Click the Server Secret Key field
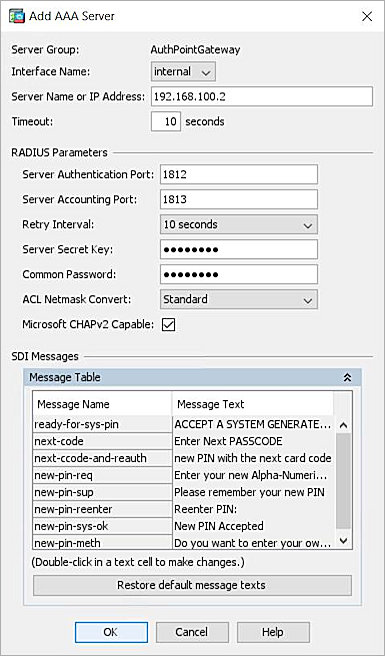Image resolution: width=385 pixels, height=656 pixels. coord(239,250)
